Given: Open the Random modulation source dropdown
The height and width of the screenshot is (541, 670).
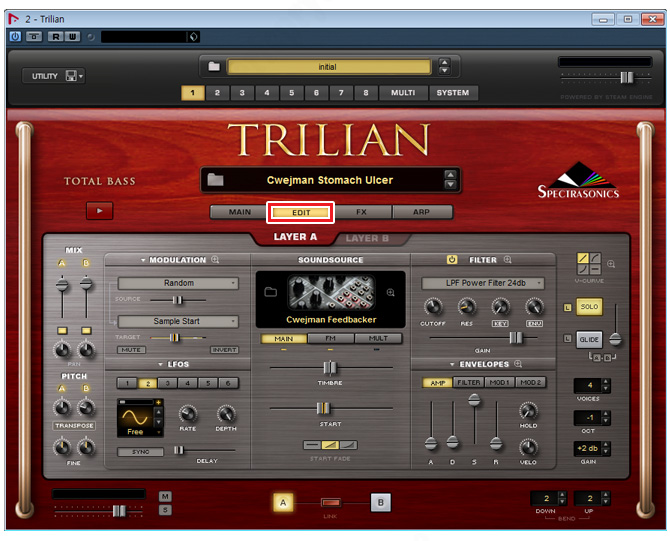Looking at the screenshot, I should 178,283.
